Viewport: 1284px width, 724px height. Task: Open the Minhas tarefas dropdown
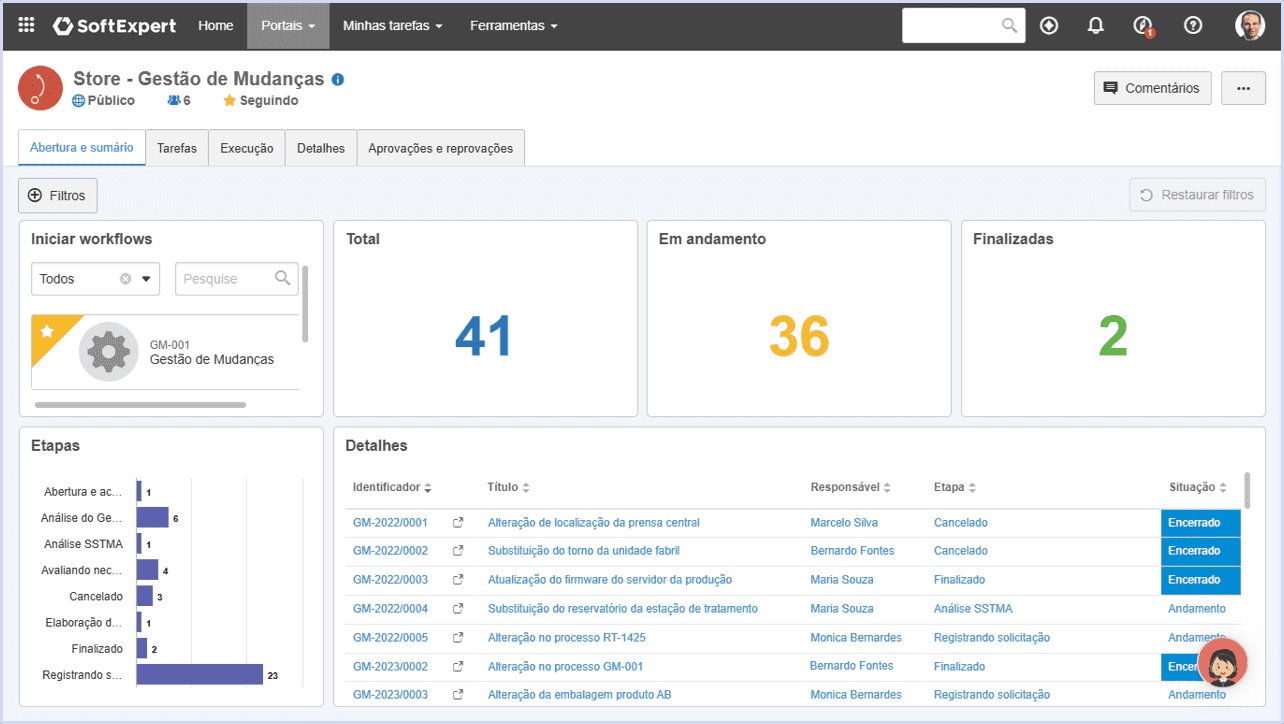[392, 26]
